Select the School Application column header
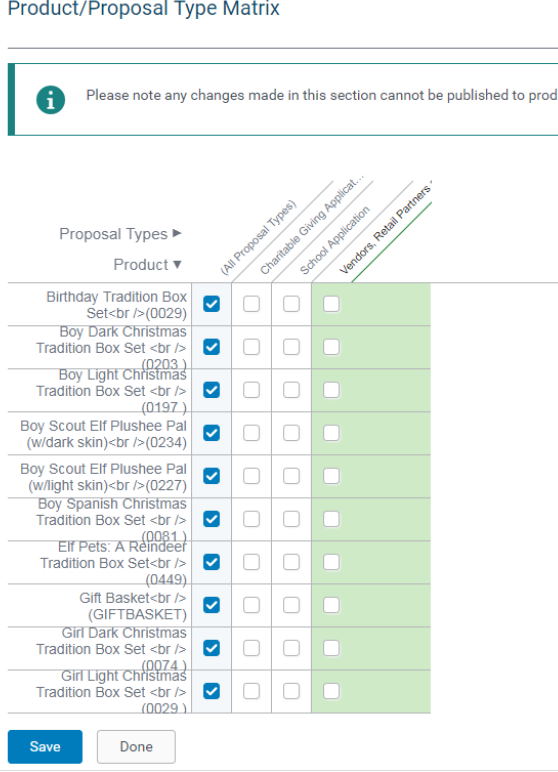558x772 pixels. click(334, 240)
